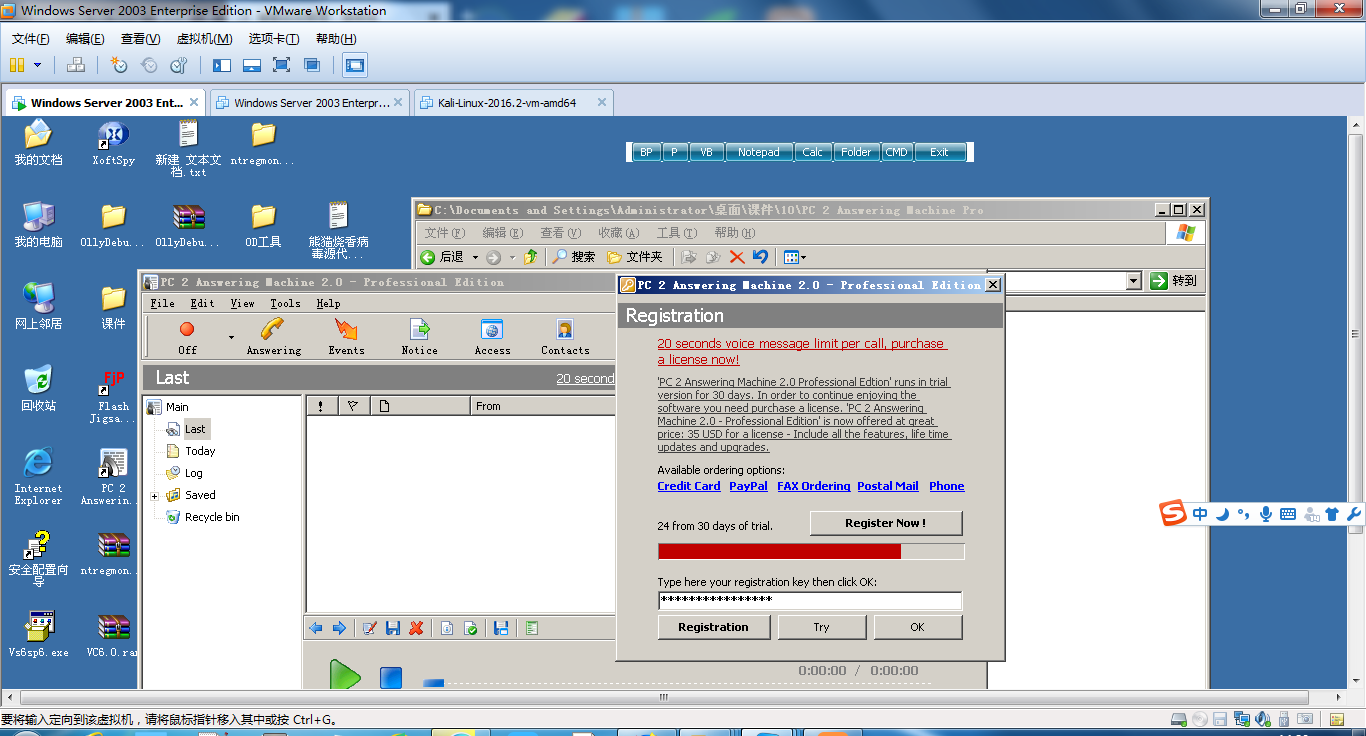The height and width of the screenshot is (736, 1366).
Task: Open the Answering toolbar item
Action: point(274,336)
